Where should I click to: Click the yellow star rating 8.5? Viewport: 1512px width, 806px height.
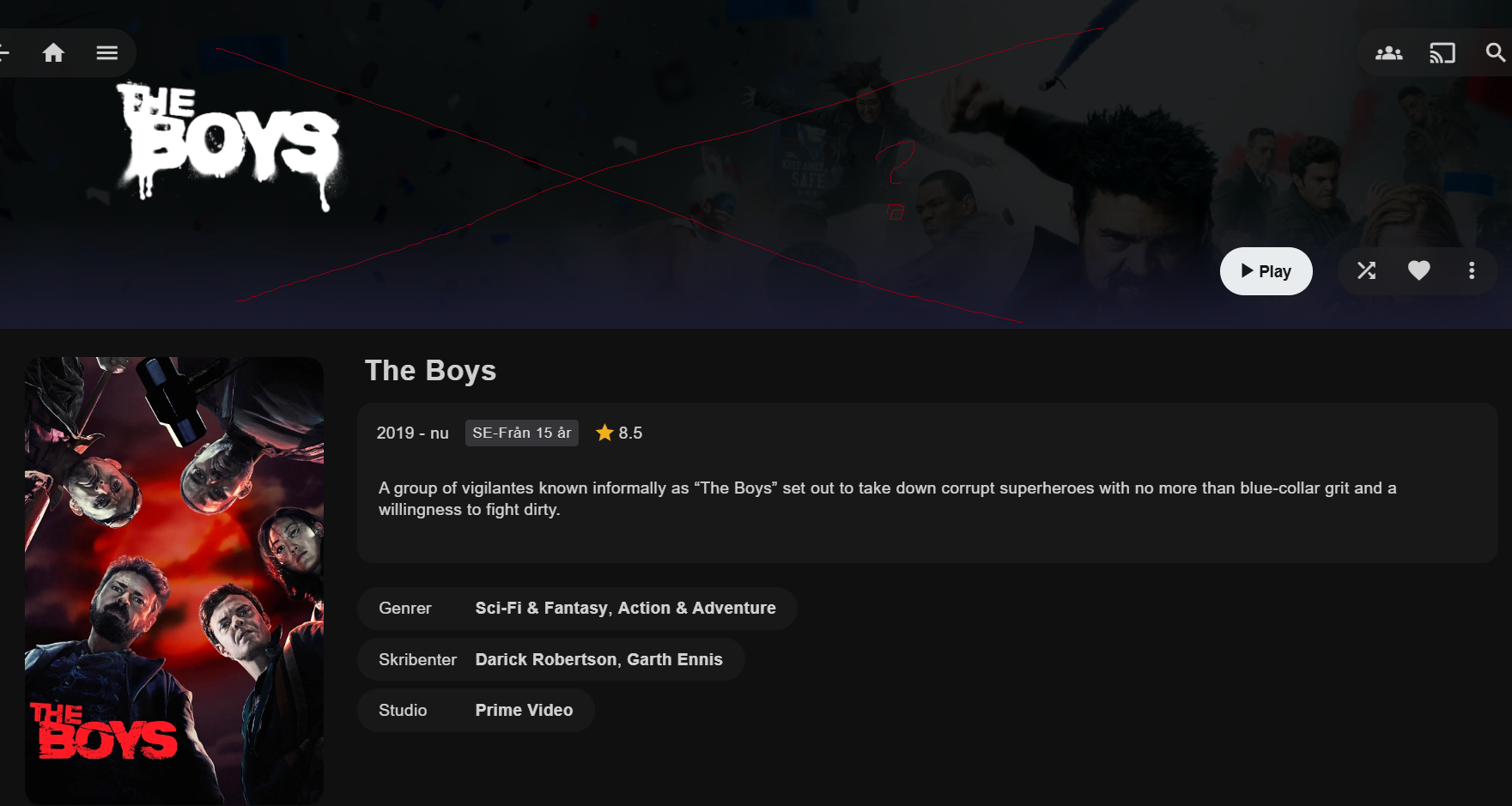click(x=619, y=433)
